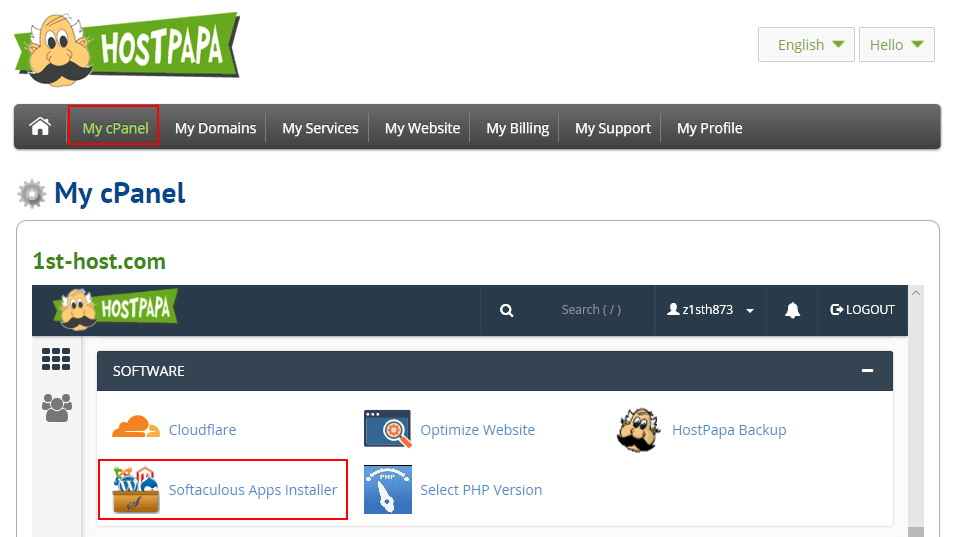Open the Cloudflare link
The image size is (956, 537).
(202, 430)
